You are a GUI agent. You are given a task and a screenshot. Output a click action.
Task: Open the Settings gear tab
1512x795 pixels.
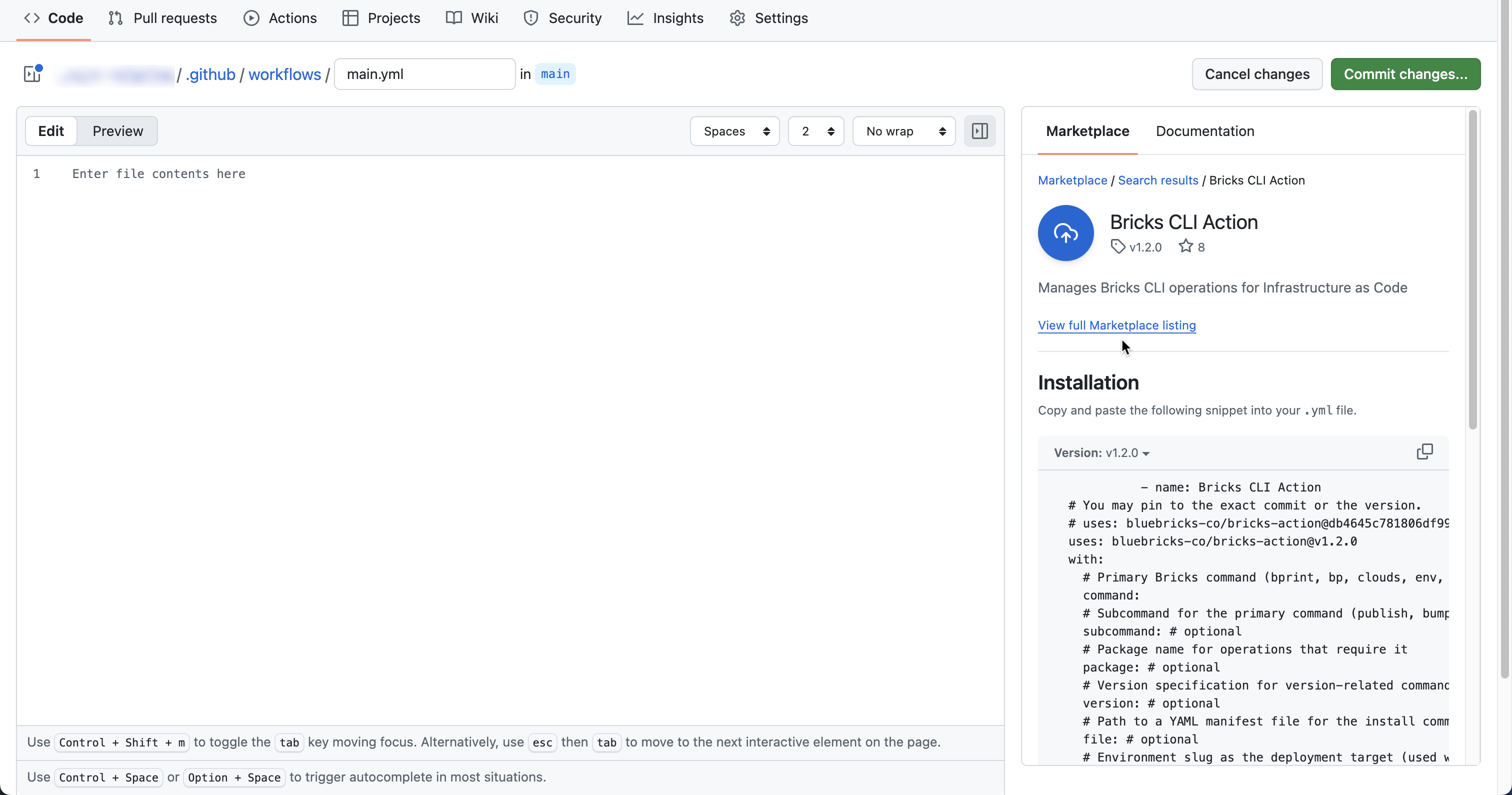[x=768, y=18]
